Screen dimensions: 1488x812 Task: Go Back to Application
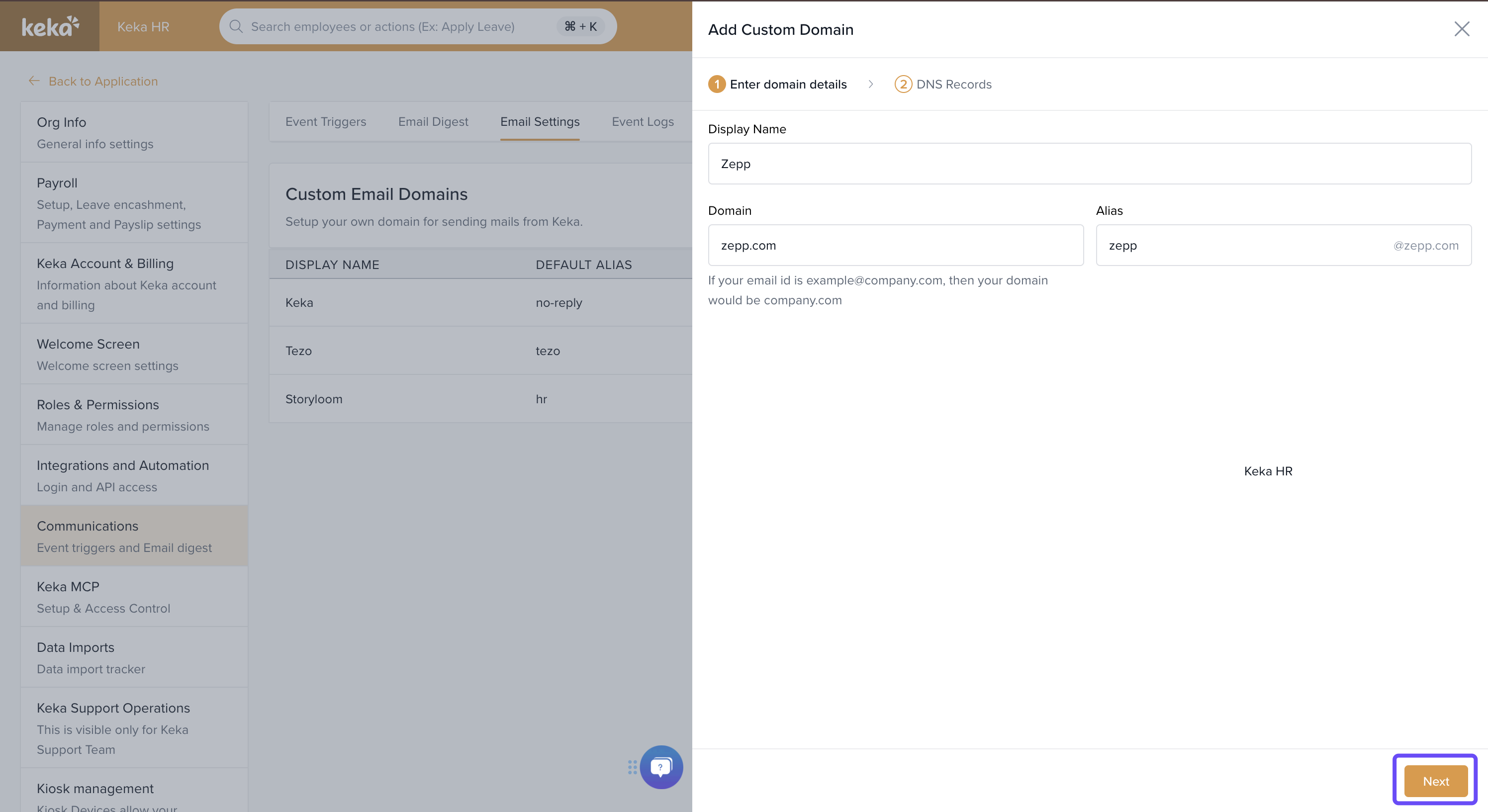point(93,82)
